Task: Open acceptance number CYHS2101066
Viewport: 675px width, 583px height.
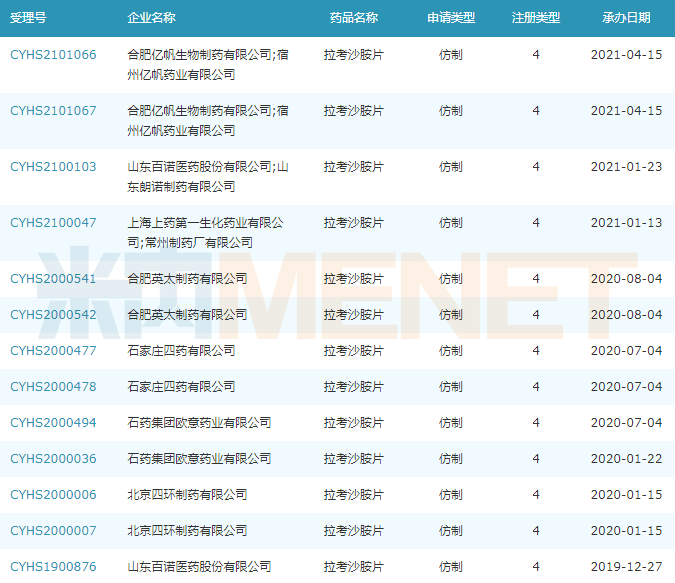Action: pos(53,55)
